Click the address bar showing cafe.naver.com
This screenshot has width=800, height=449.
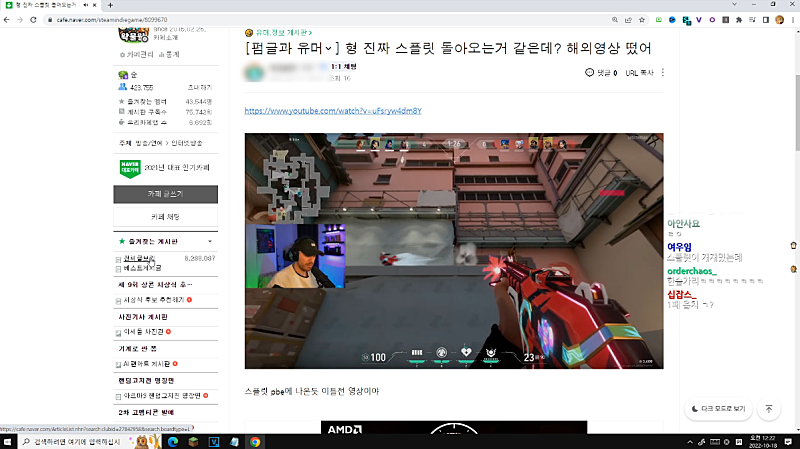(x=327, y=20)
